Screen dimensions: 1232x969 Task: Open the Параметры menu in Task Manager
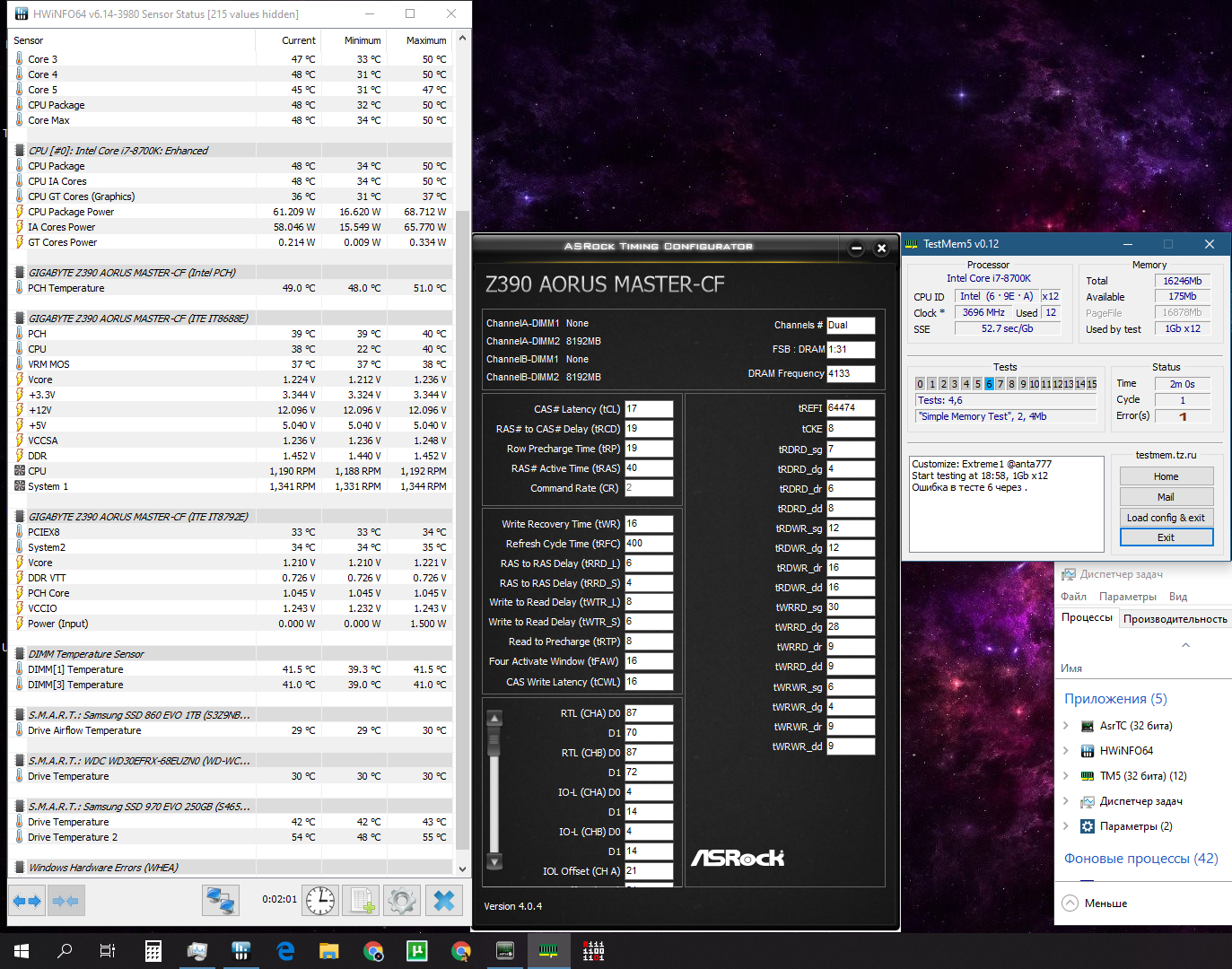coord(1128,597)
